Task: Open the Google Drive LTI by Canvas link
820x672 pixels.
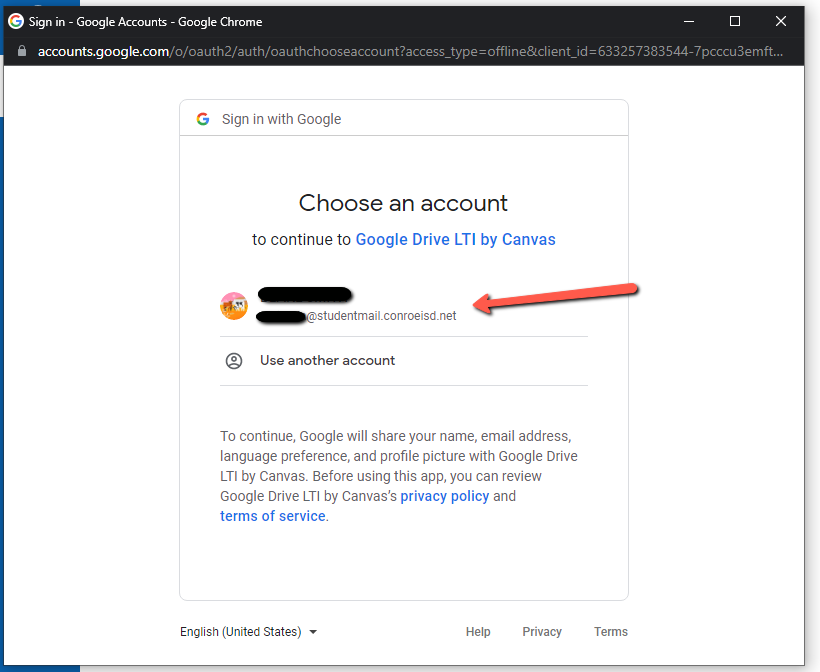Action: point(455,240)
